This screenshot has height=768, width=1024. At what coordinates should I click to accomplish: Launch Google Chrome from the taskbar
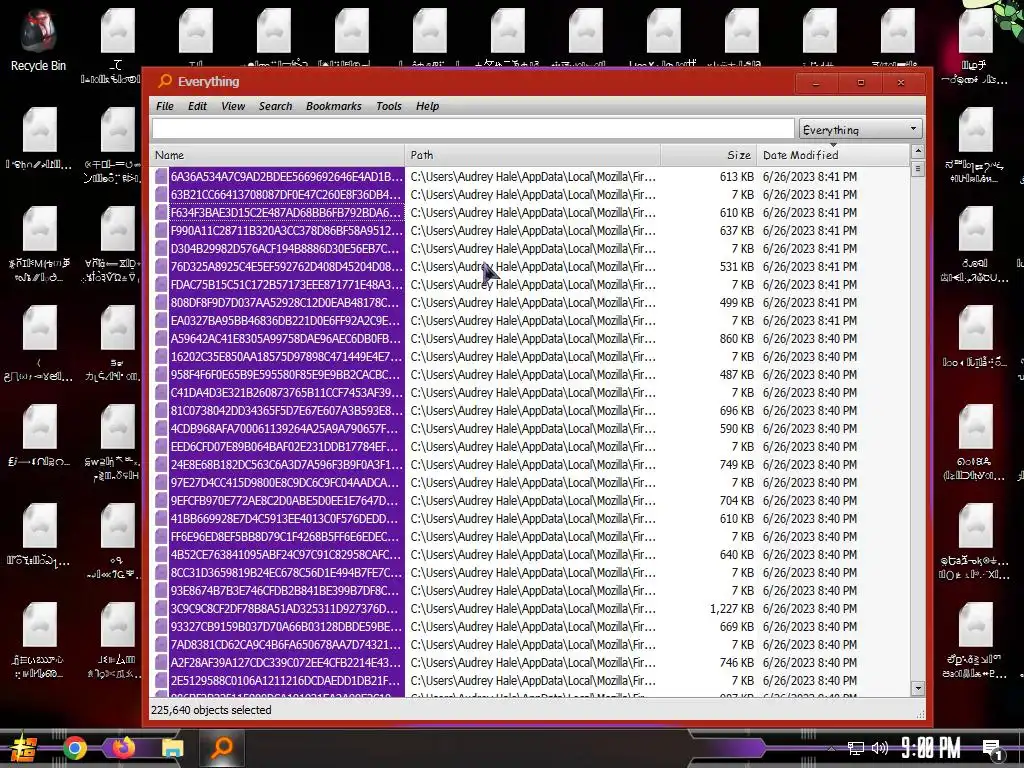pyautogui.click(x=75, y=748)
